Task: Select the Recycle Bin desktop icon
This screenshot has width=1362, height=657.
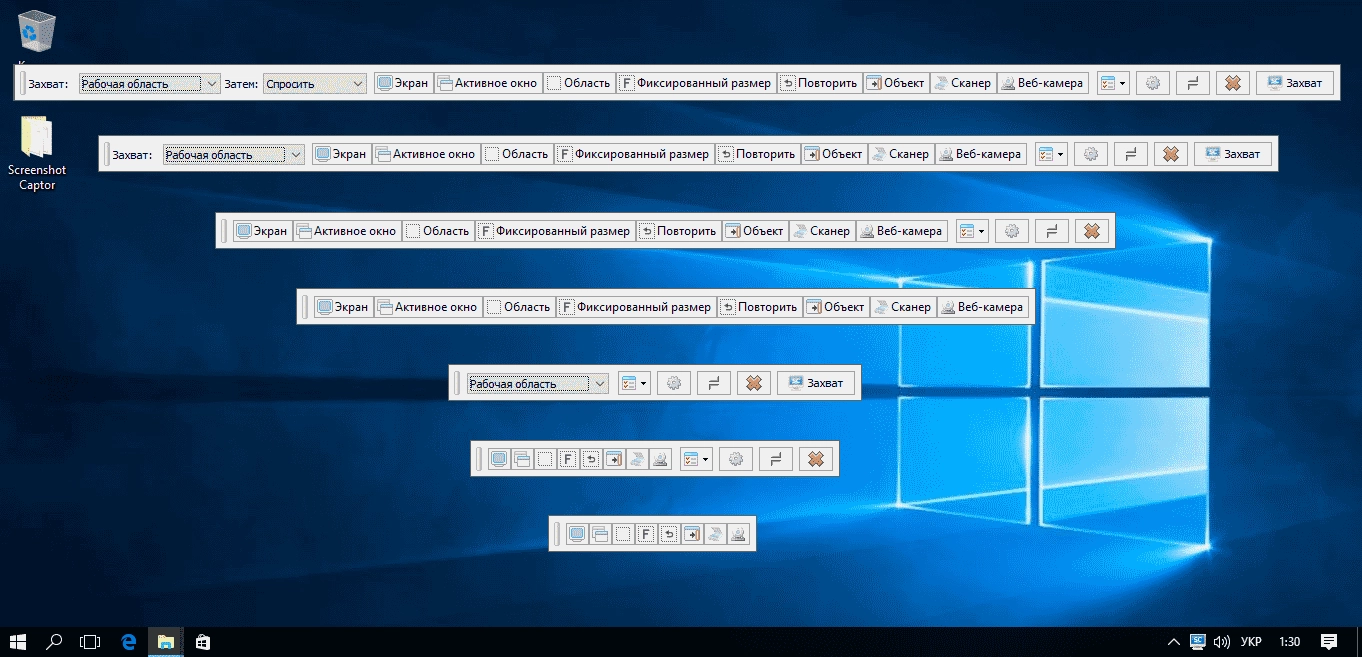Action: [x=37, y=34]
